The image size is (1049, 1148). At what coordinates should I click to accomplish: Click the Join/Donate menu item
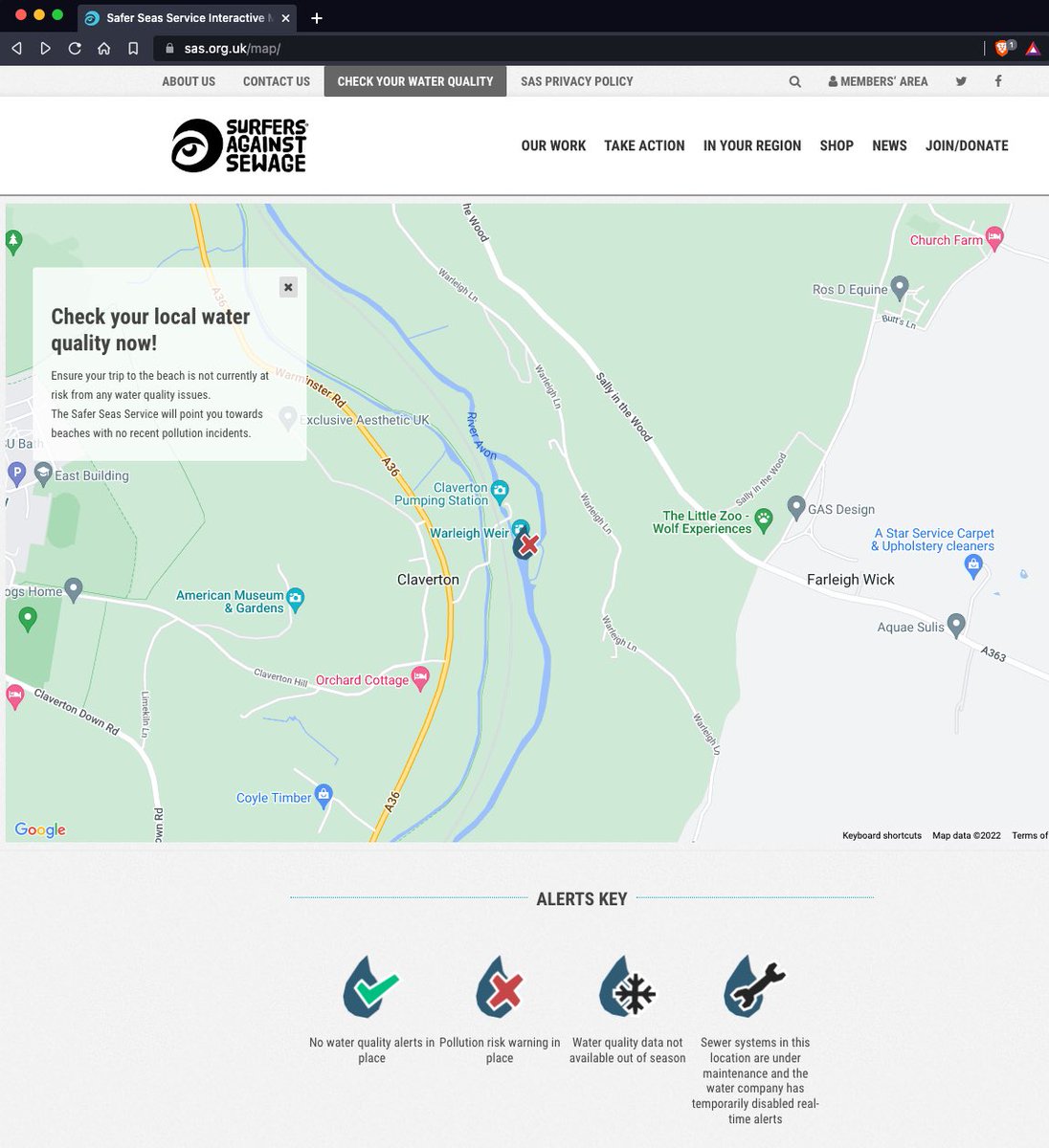pyautogui.click(x=967, y=145)
